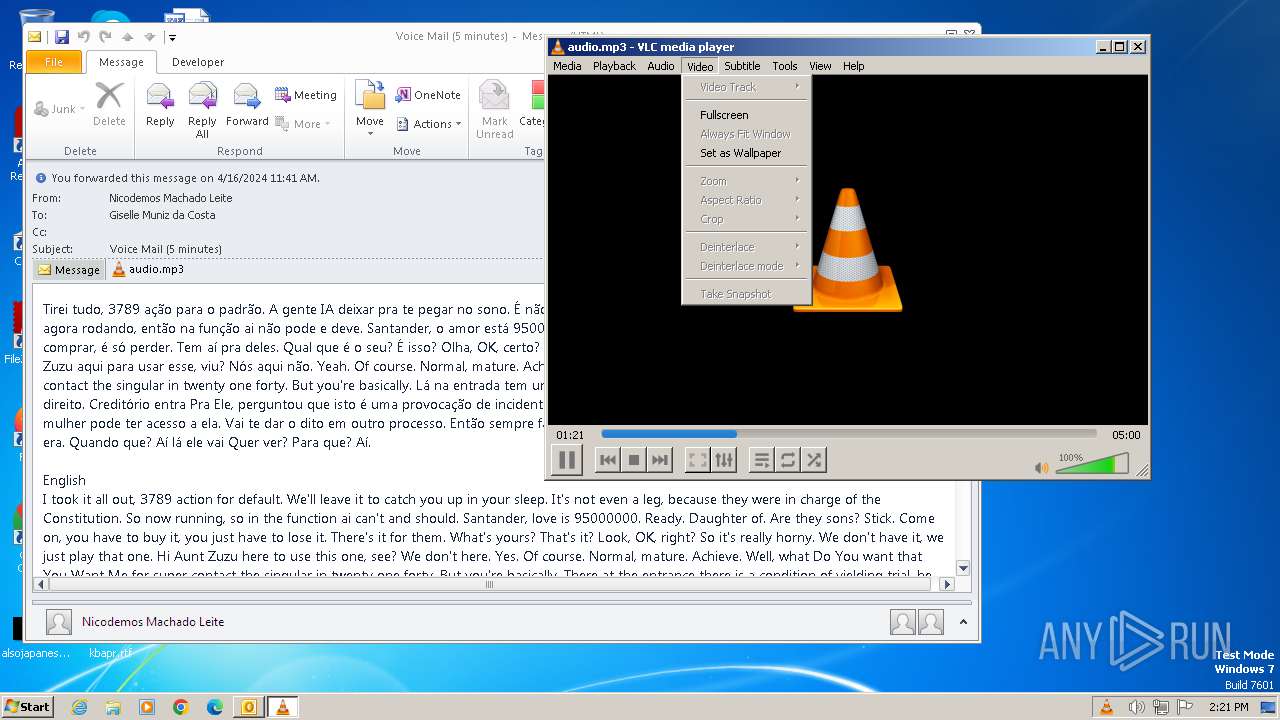Image resolution: width=1280 pixels, height=720 pixels.
Task: Pause playback in VLC
Action: pyautogui.click(x=566, y=460)
